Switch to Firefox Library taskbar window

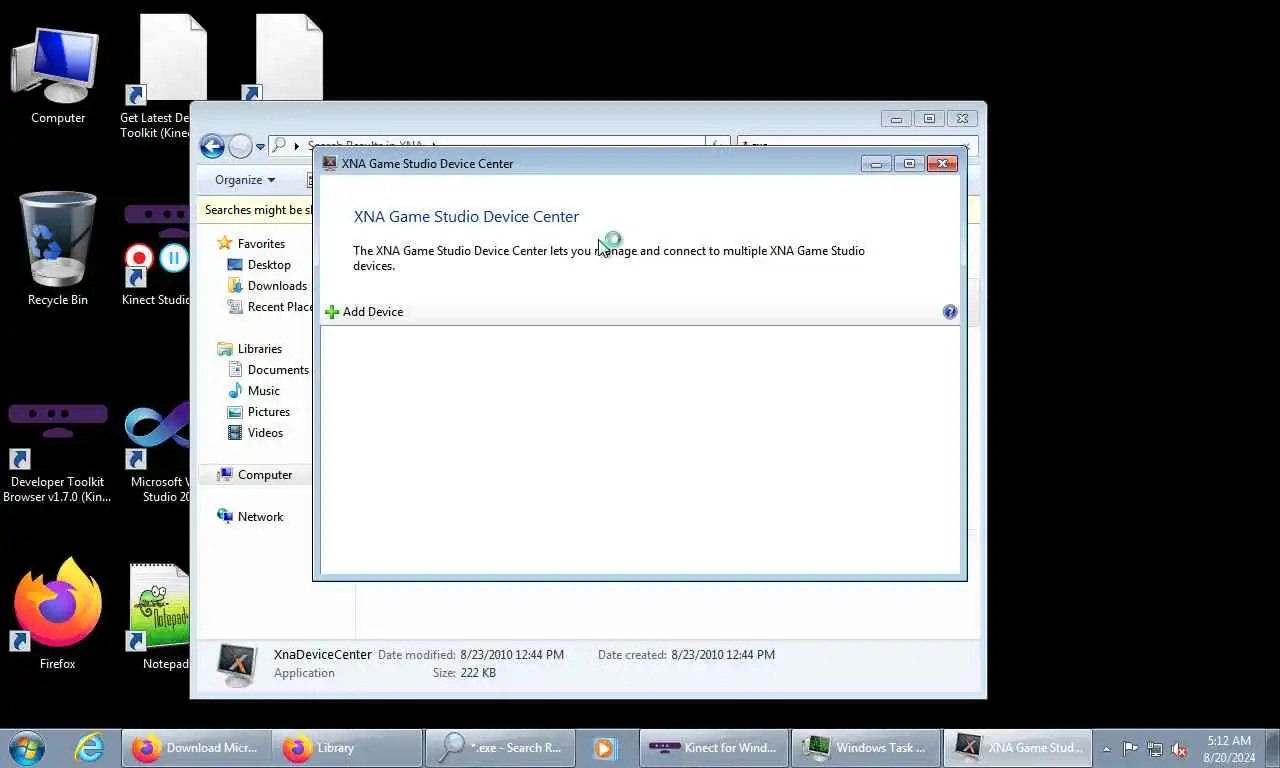click(x=347, y=748)
